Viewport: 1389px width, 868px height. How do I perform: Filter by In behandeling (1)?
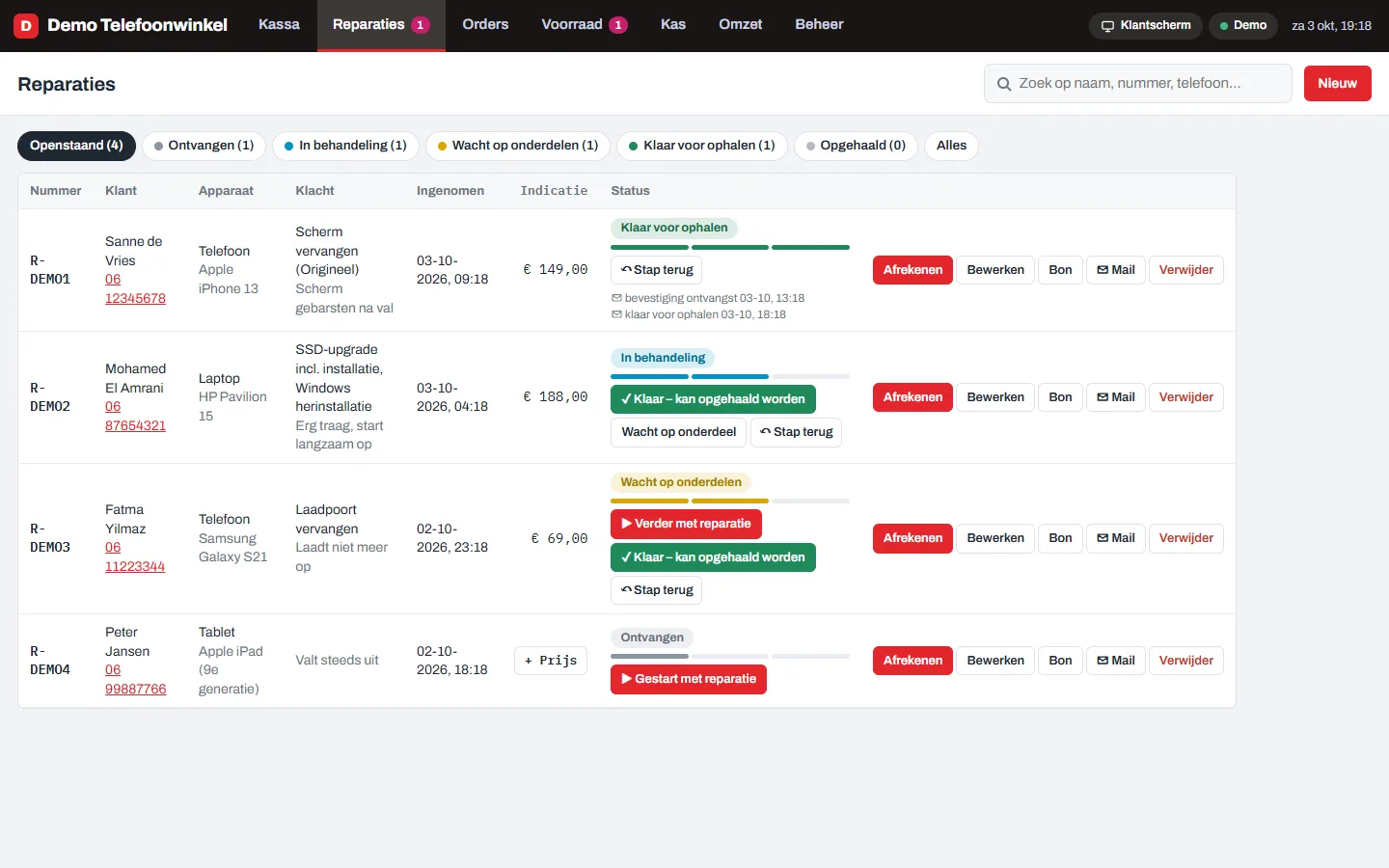345,146
